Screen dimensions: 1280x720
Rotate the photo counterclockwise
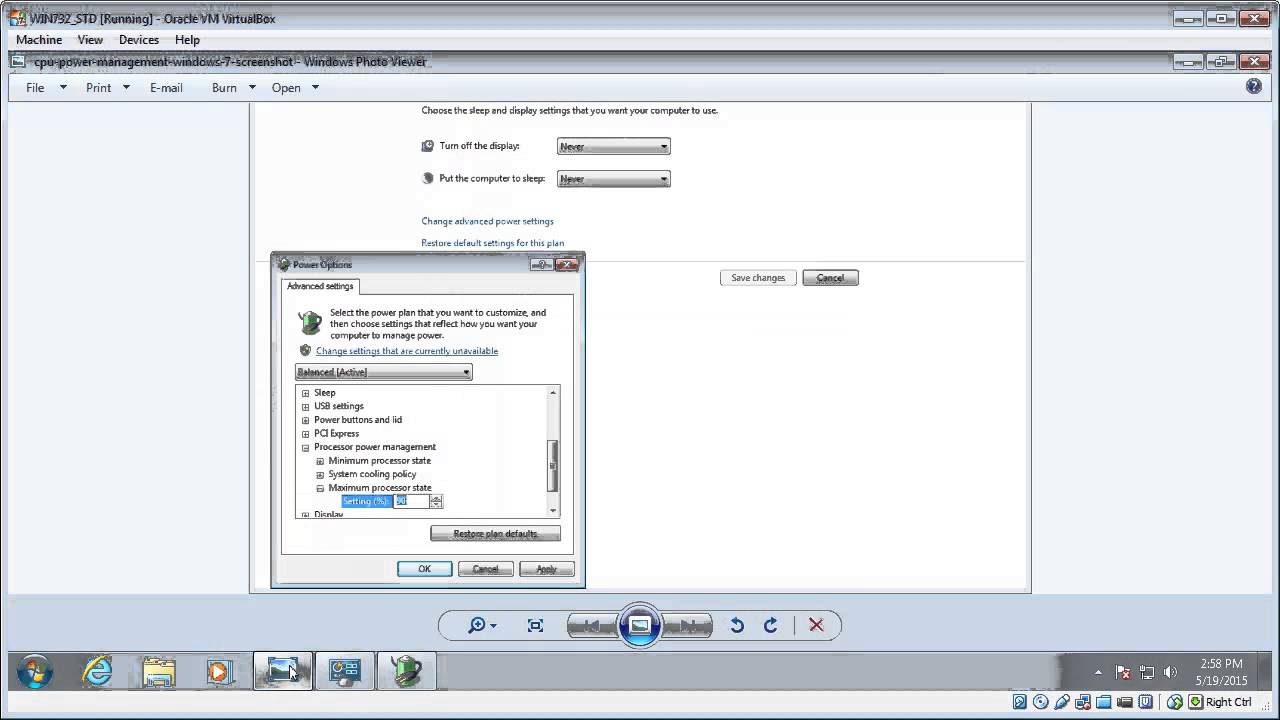(737, 625)
